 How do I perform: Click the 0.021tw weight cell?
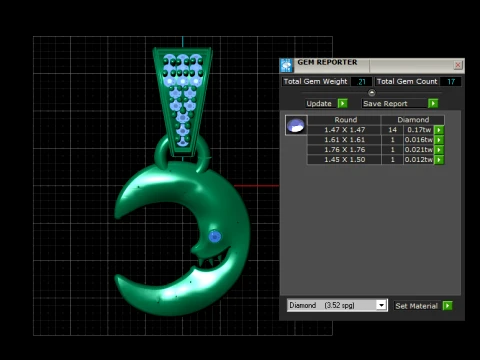tap(419, 150)
